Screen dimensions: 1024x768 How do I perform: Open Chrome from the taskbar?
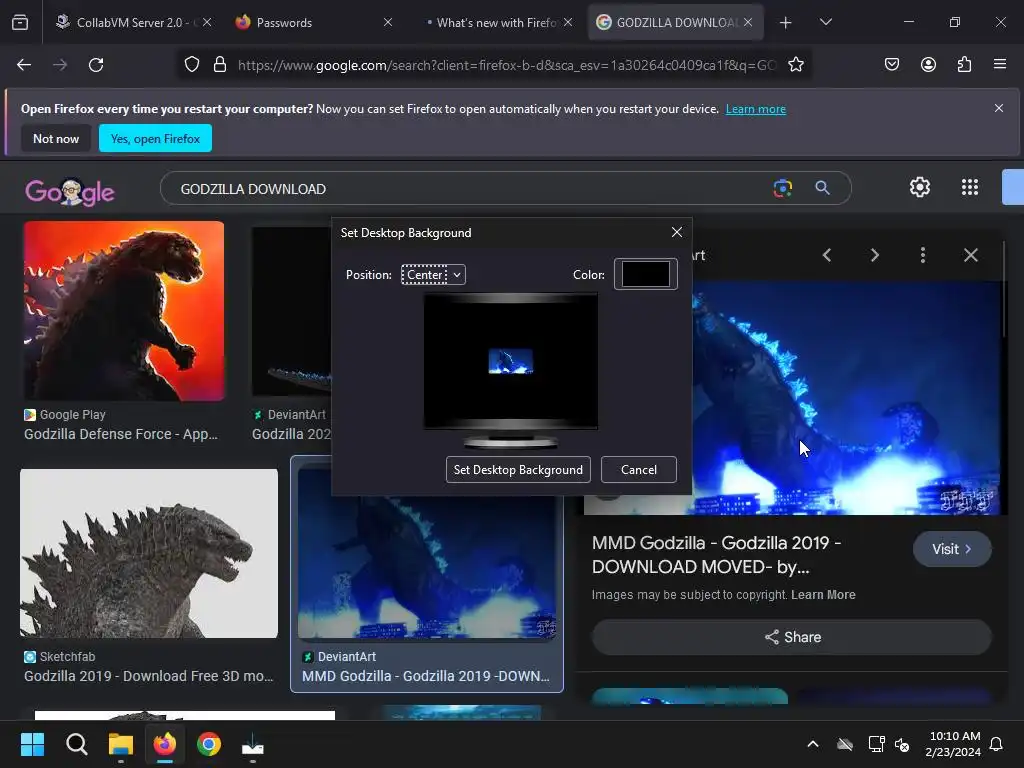tap(209, 744)
